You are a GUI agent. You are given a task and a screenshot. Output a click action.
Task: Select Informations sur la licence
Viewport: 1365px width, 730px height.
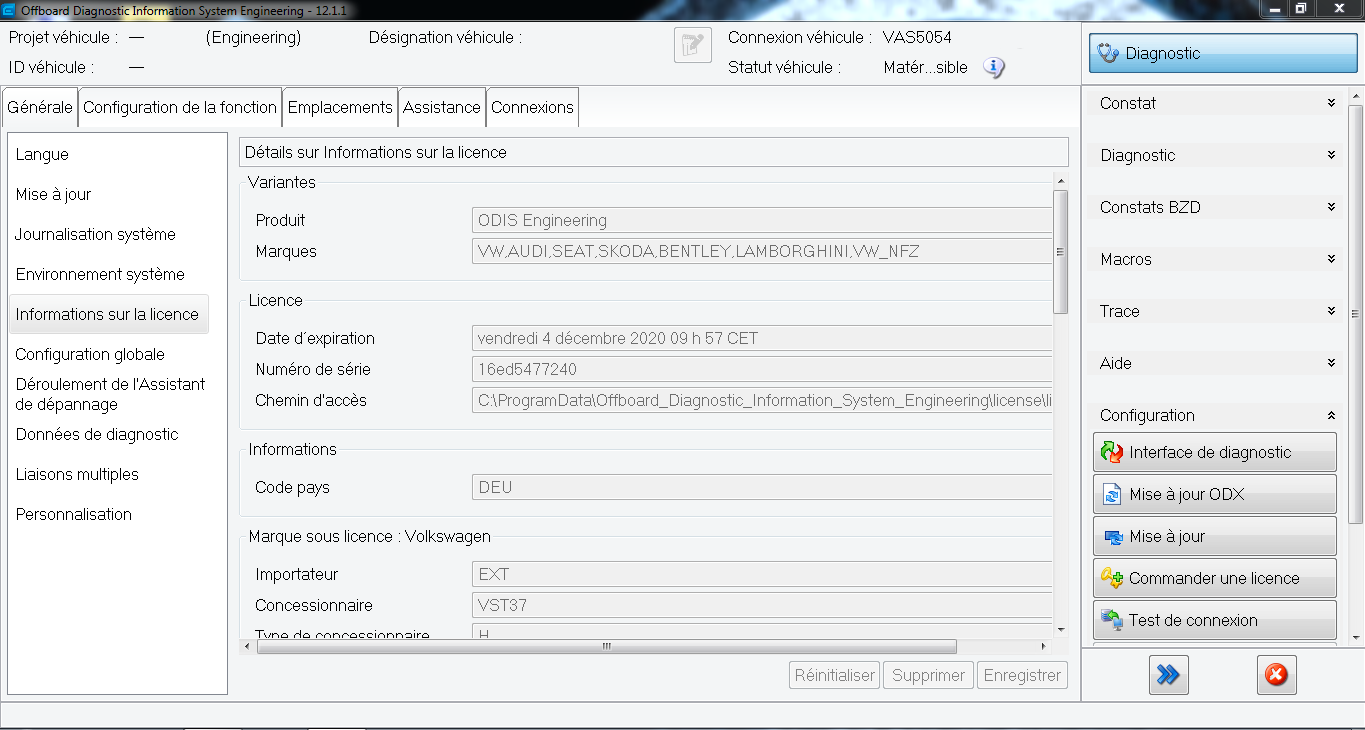point(108,314)
